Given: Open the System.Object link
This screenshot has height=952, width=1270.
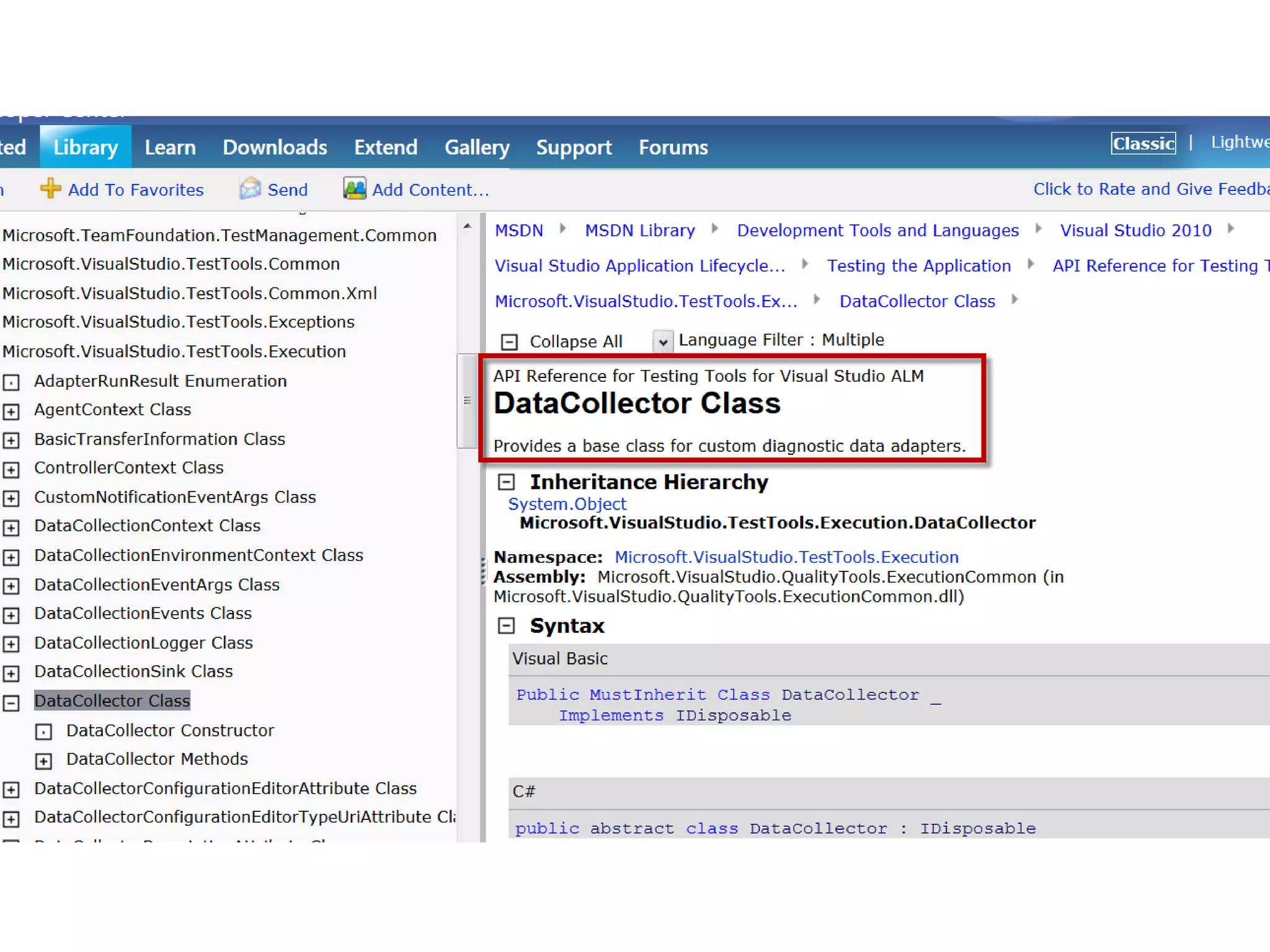Looking at the screenshot, I should 567,504.
